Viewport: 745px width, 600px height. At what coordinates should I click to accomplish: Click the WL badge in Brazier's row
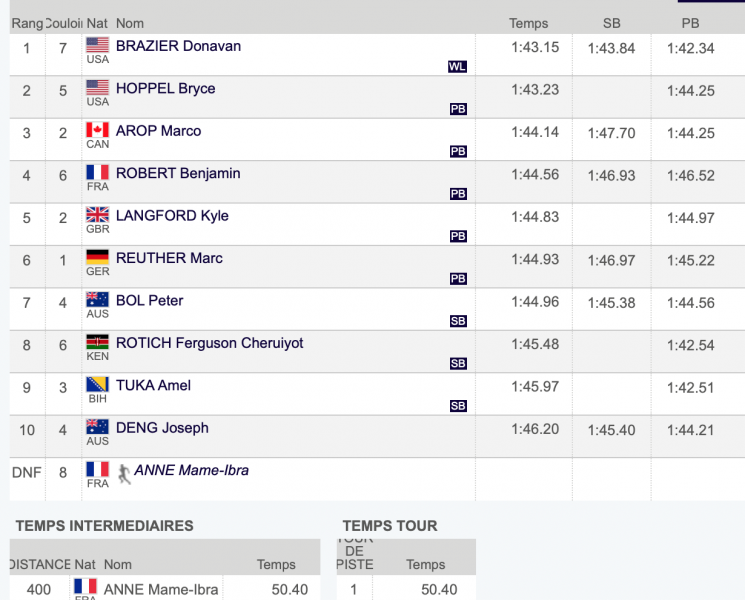pyautogui.click(x=457, y=67)
